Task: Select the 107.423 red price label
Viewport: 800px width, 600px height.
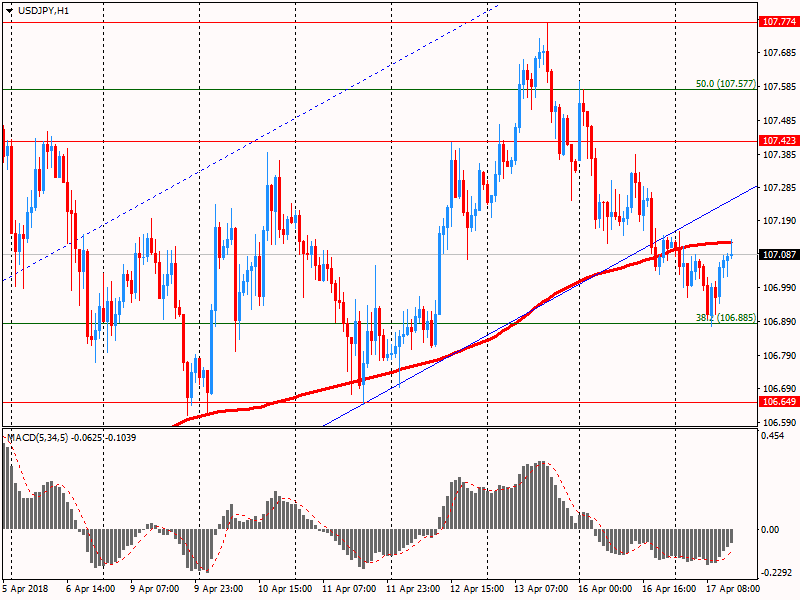Action: 779,141
